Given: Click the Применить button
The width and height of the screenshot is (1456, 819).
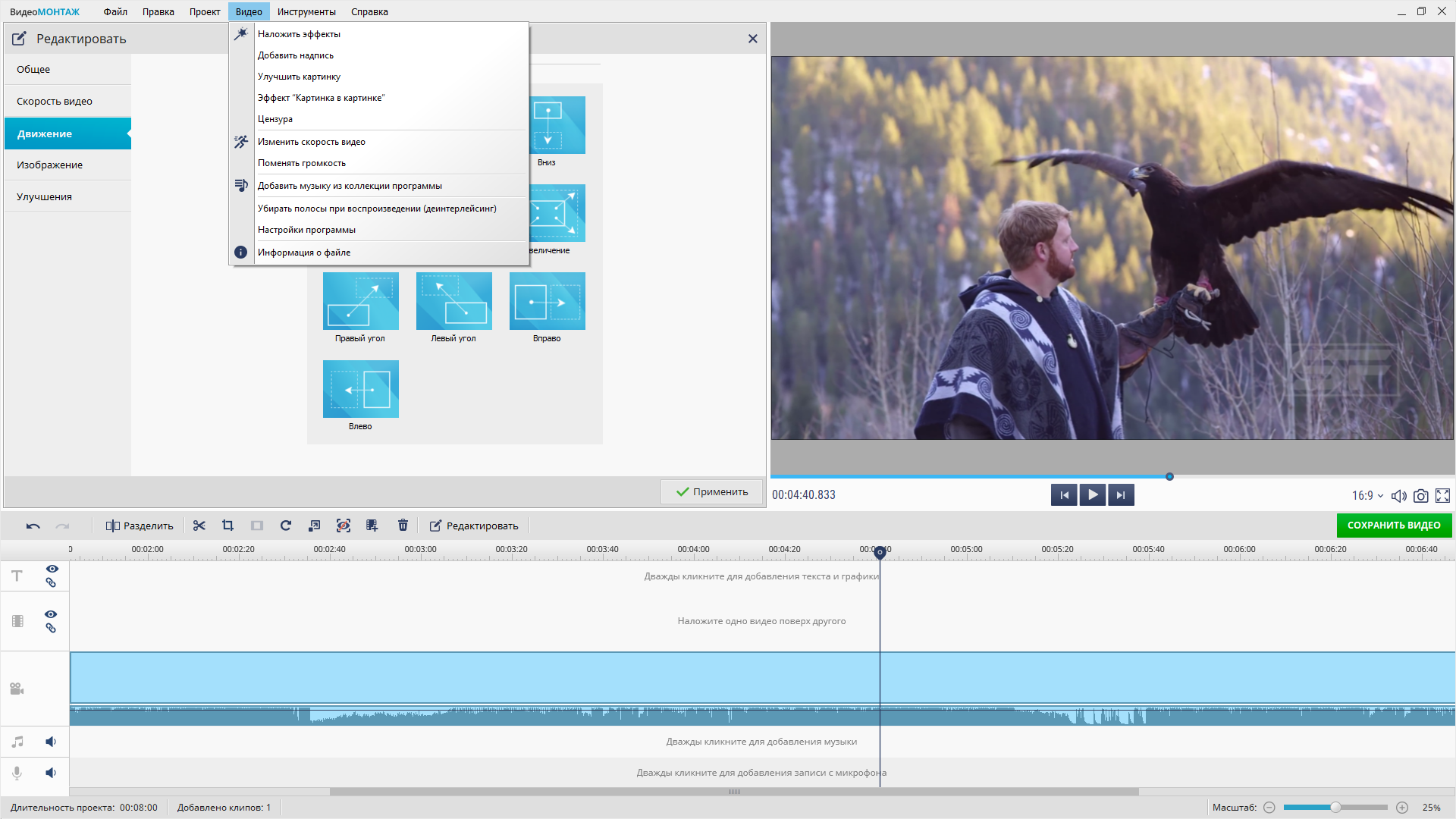Looking at the screenshot, I should 711,491.
